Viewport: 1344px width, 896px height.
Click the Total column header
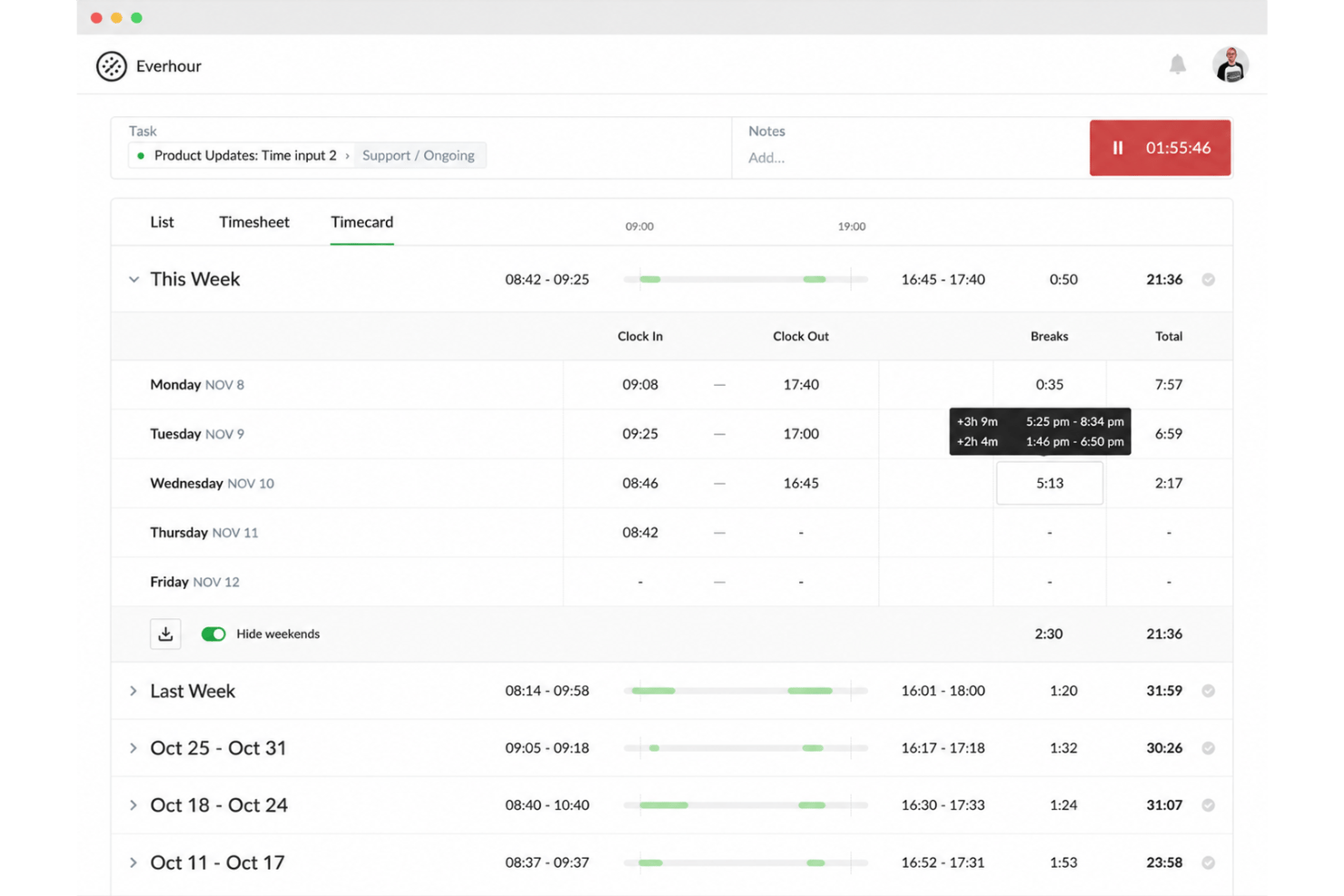pos(1169,336)
